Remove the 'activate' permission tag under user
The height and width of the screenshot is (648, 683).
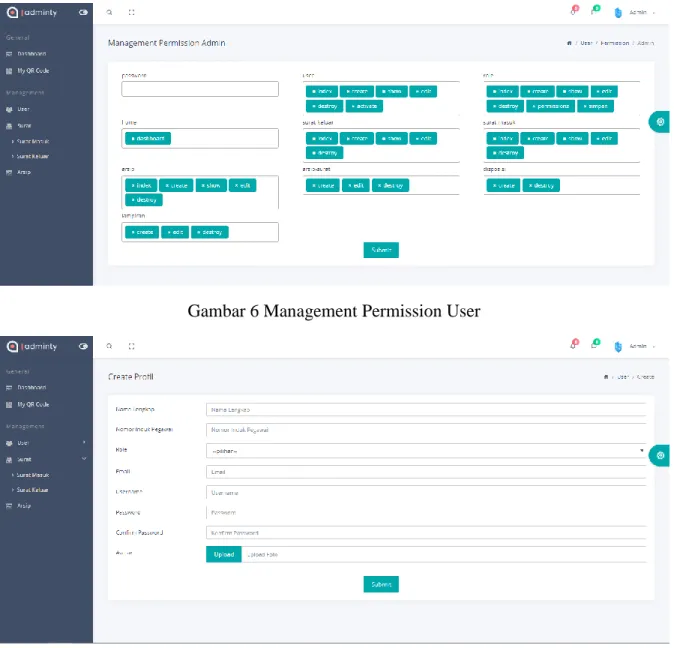click(353, 106)
